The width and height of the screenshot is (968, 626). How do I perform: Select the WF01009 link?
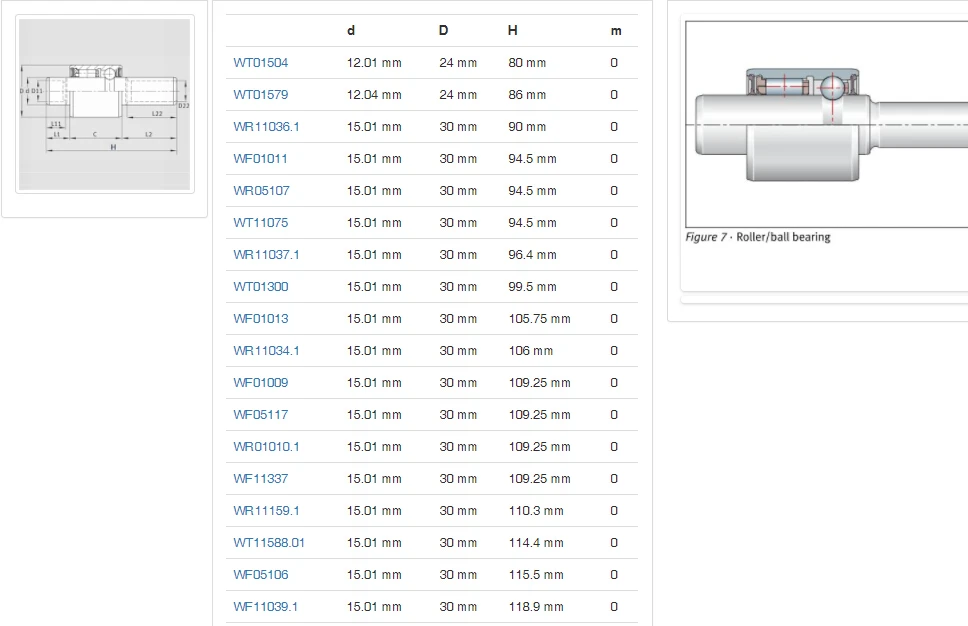click(260, 383)
